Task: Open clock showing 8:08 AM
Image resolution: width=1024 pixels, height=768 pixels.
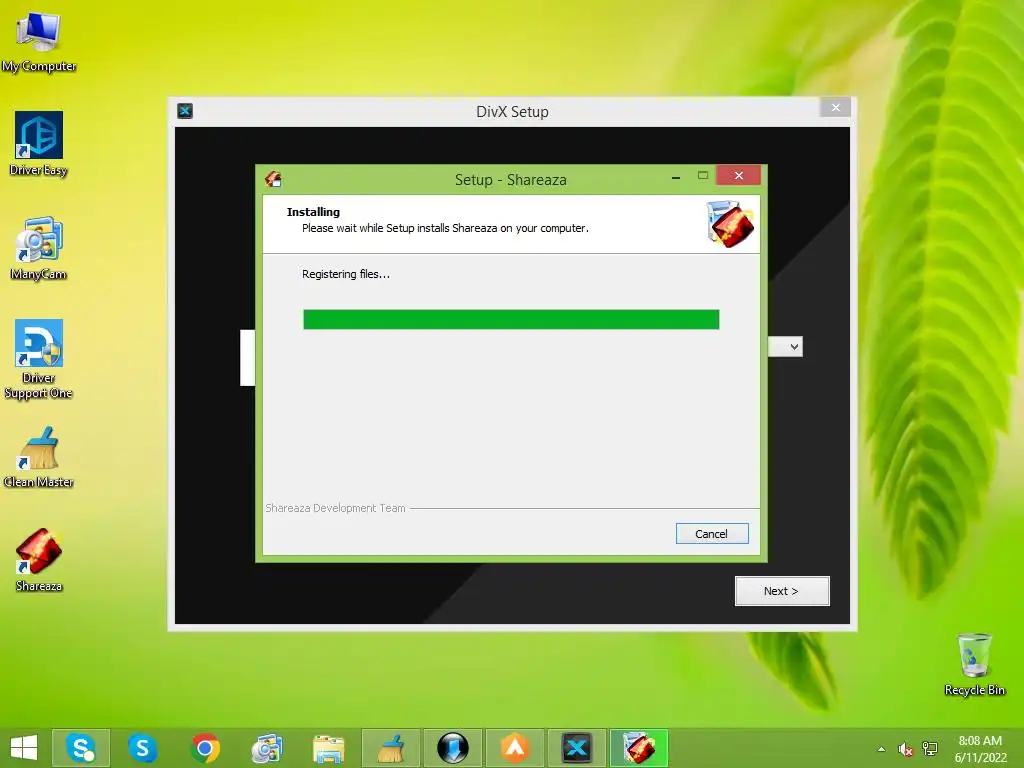Action: 980,749
